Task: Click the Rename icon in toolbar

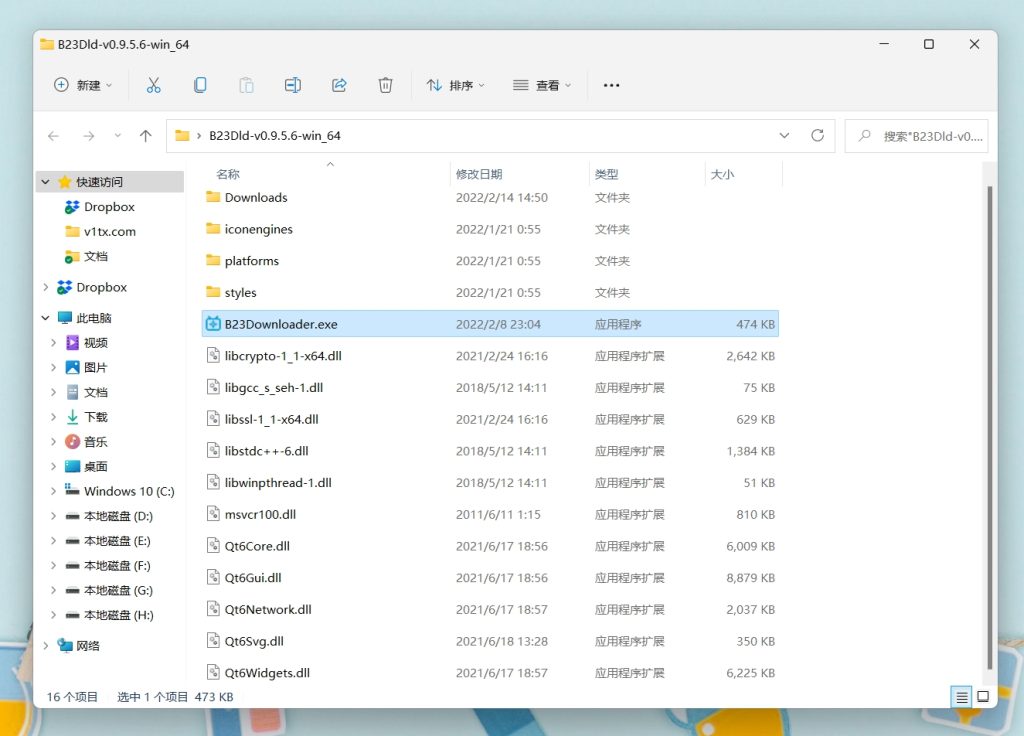Action: [x=293, y=85]
